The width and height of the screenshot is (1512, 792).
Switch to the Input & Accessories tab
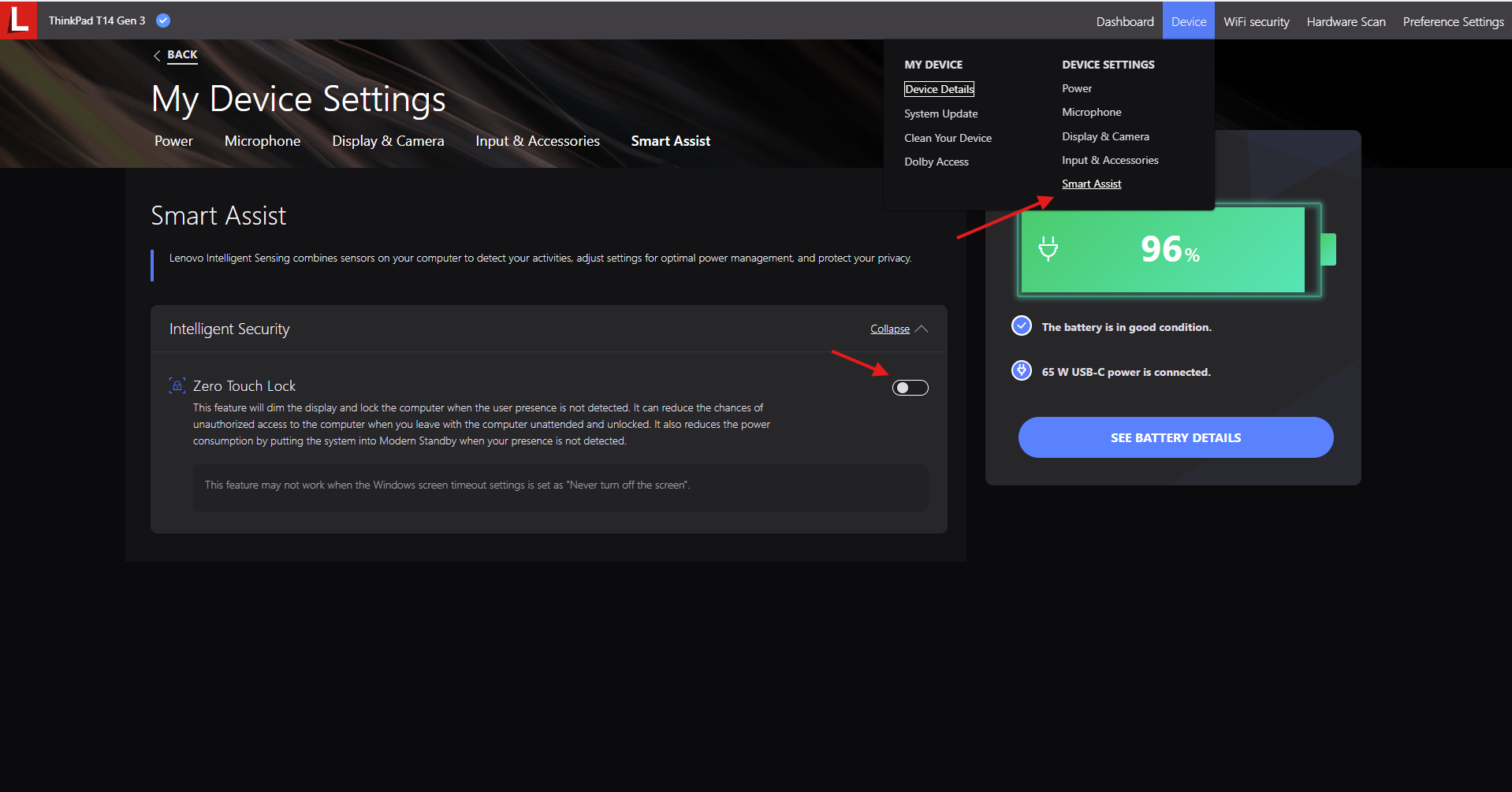tap(538, 141)
